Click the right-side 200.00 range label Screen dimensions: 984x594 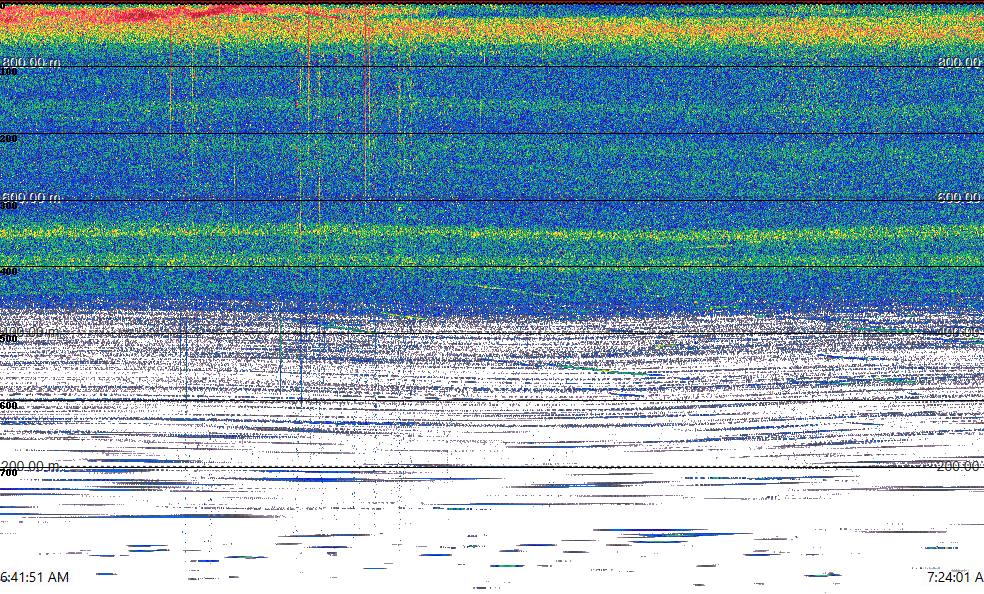point(960,466)
